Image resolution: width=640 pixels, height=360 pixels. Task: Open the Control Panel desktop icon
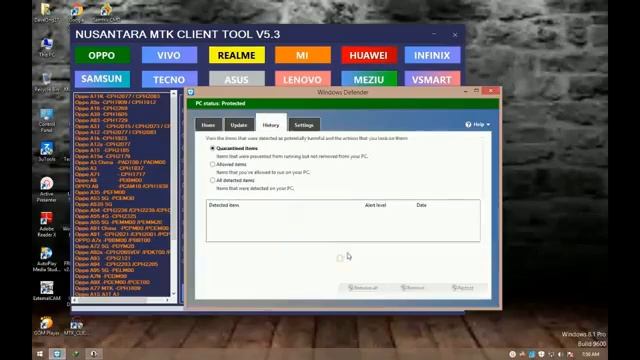pos(47,120)
